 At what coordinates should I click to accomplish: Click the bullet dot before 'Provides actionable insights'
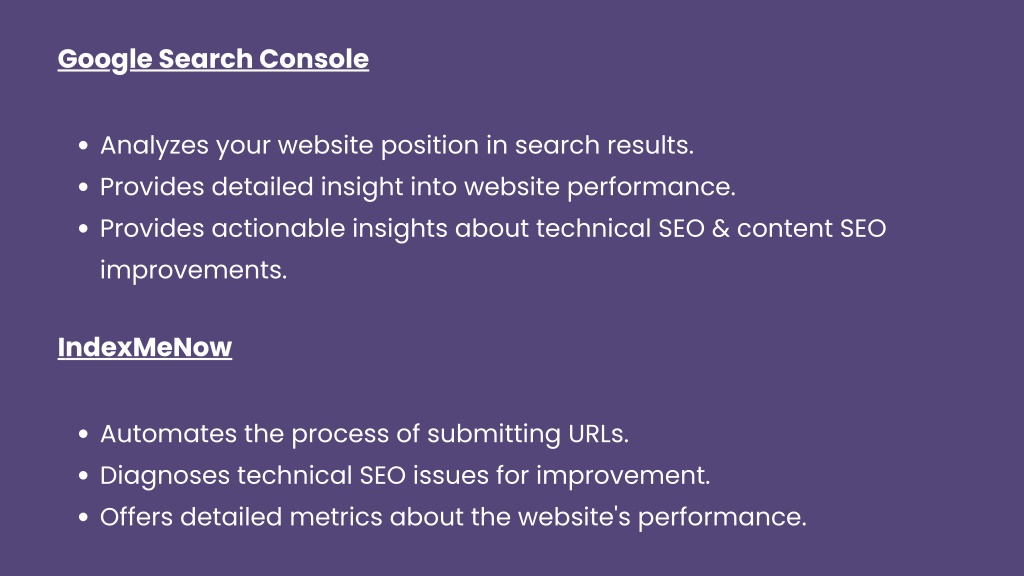[x=83, y=229]
